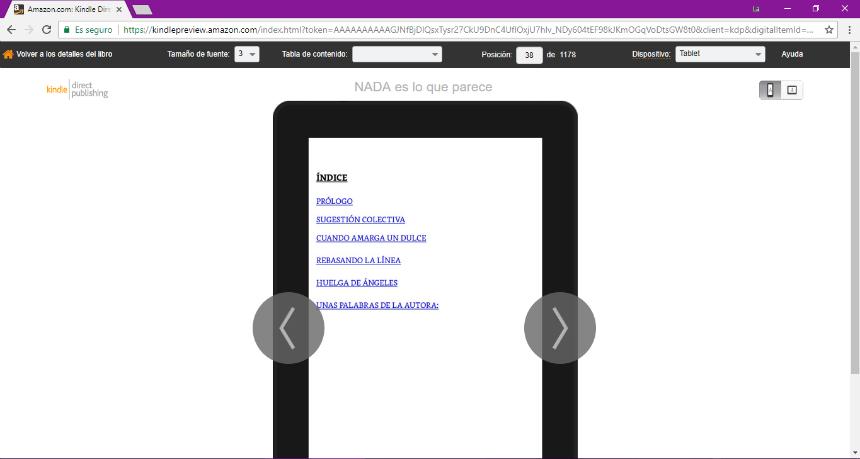Screen dimensions: 860x459
Task: Click the Chrome user profile icon
Action: tap(756, 9)
